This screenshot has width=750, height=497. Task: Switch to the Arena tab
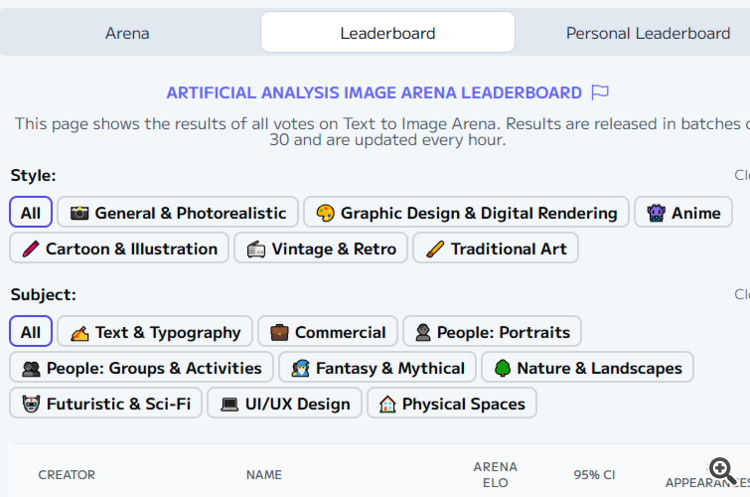[127, 33]
